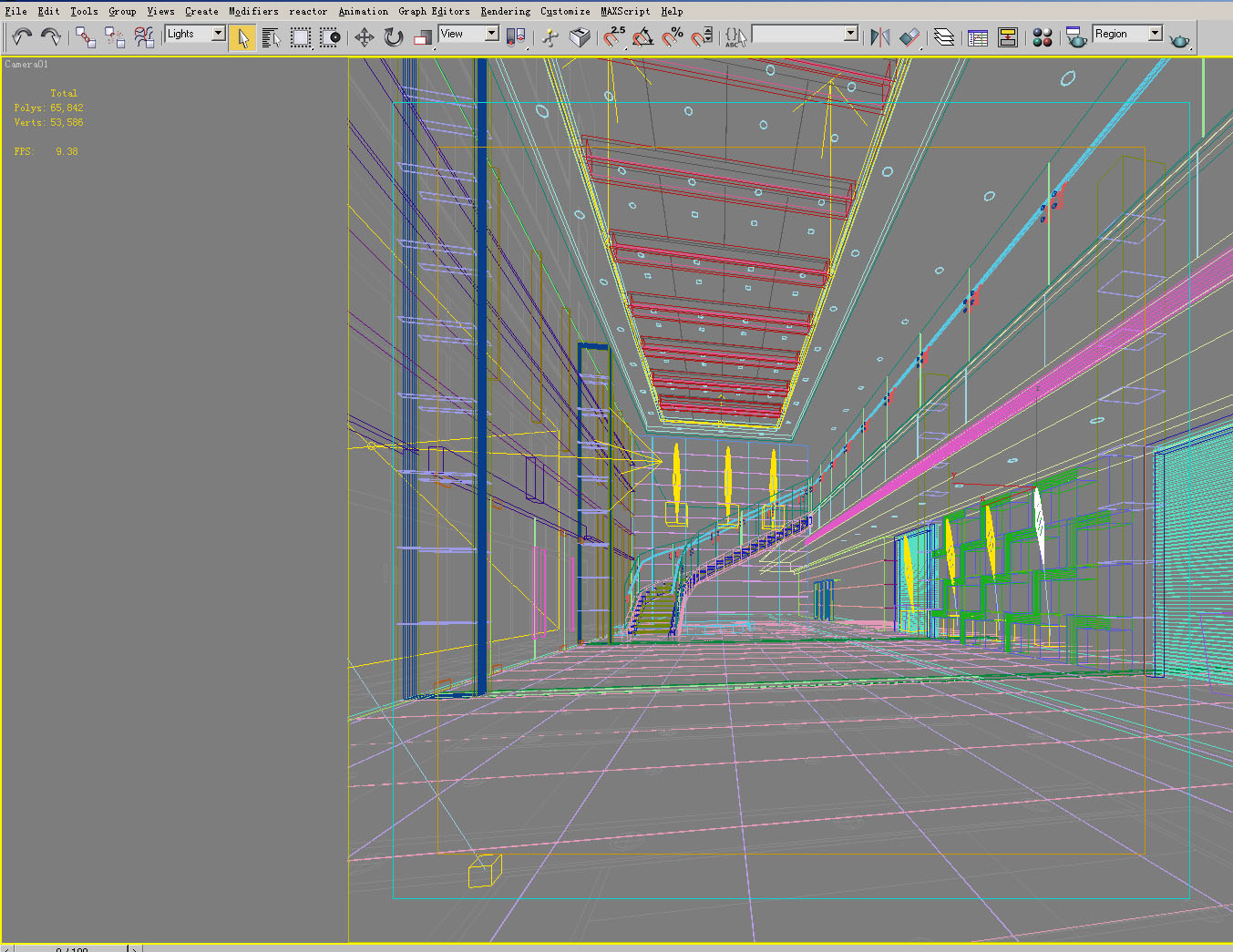Screen dimensions: 1233x952
Task: Activate the Select and Link tool
Action: pyautogui.click(x=85, y=36)
